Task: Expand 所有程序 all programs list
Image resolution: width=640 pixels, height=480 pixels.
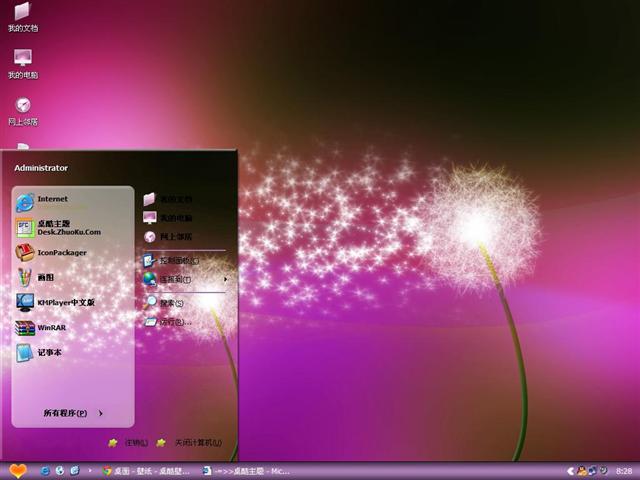Action: tap(72, 413)
